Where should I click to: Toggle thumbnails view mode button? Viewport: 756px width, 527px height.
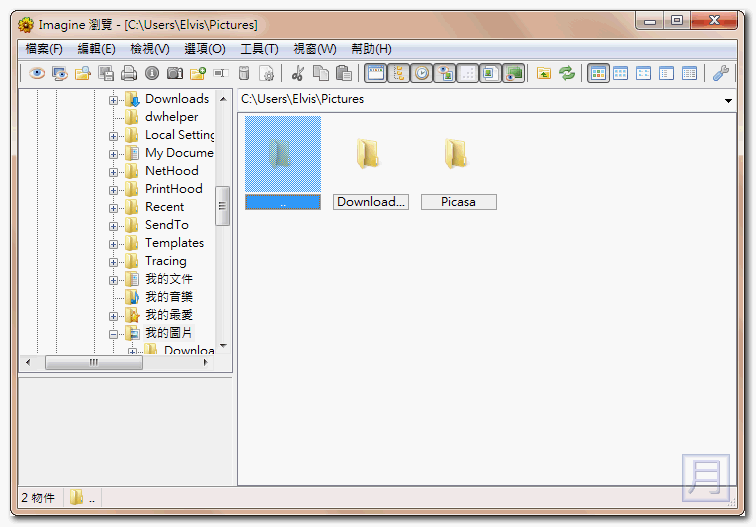[x=598, y=73]
